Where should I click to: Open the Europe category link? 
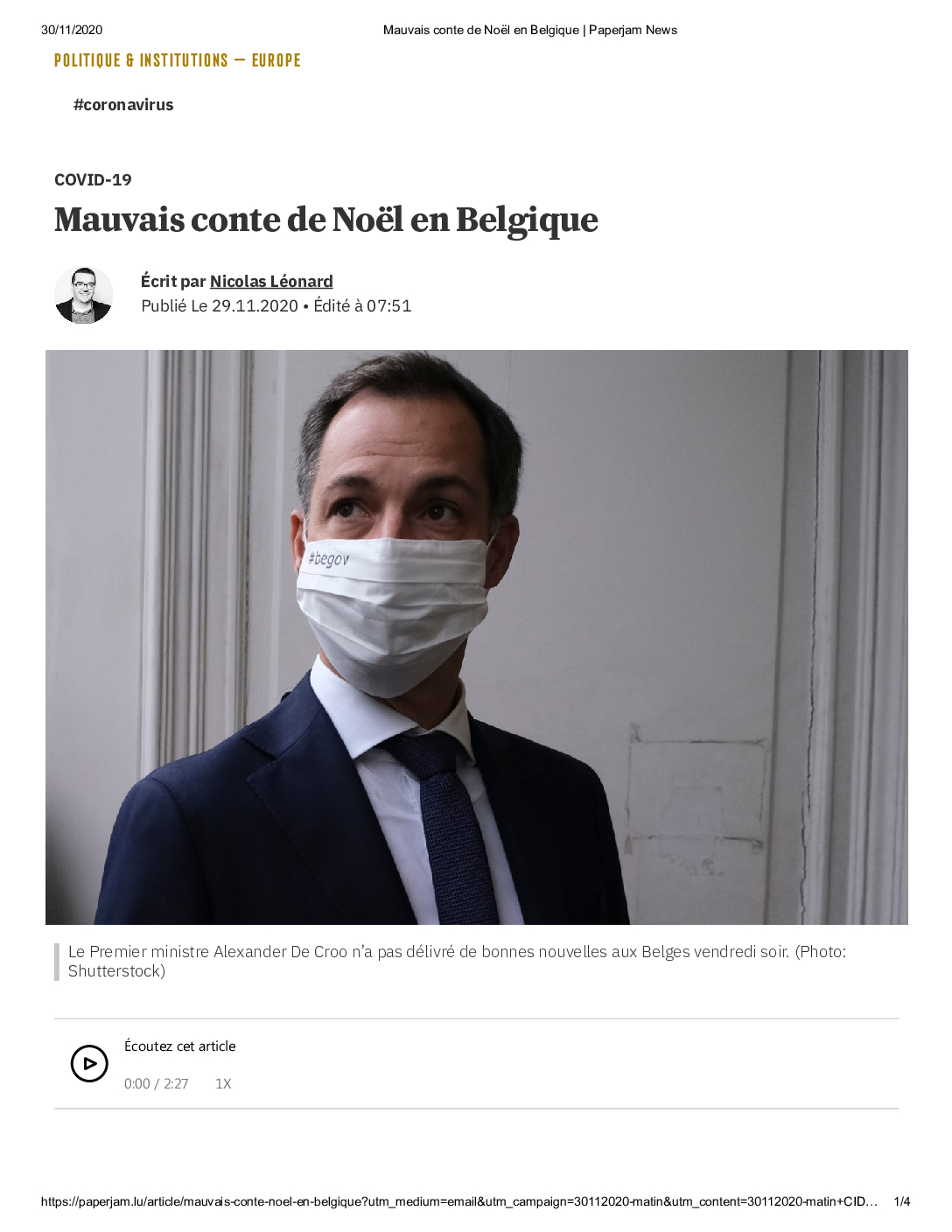[x=276, y=60]
